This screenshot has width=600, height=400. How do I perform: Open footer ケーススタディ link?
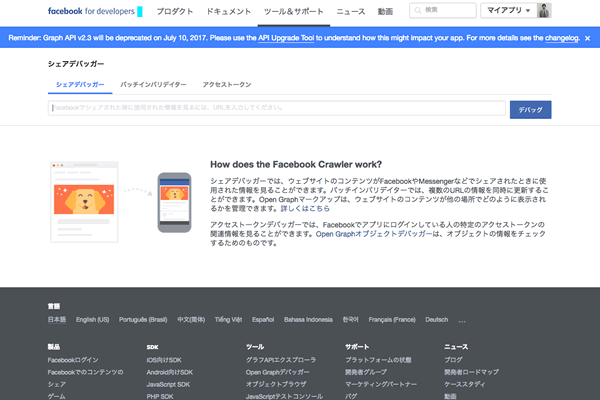[x=465, y=385]
